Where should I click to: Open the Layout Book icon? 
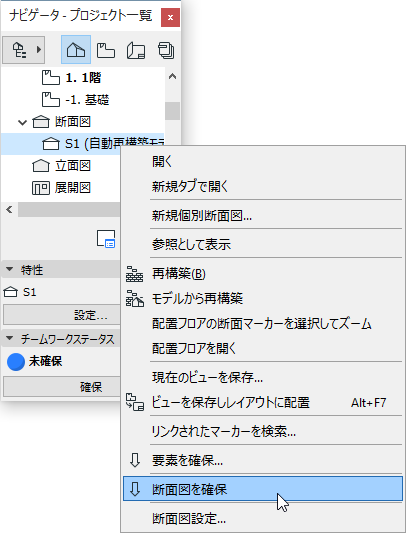tap(136, 51)
